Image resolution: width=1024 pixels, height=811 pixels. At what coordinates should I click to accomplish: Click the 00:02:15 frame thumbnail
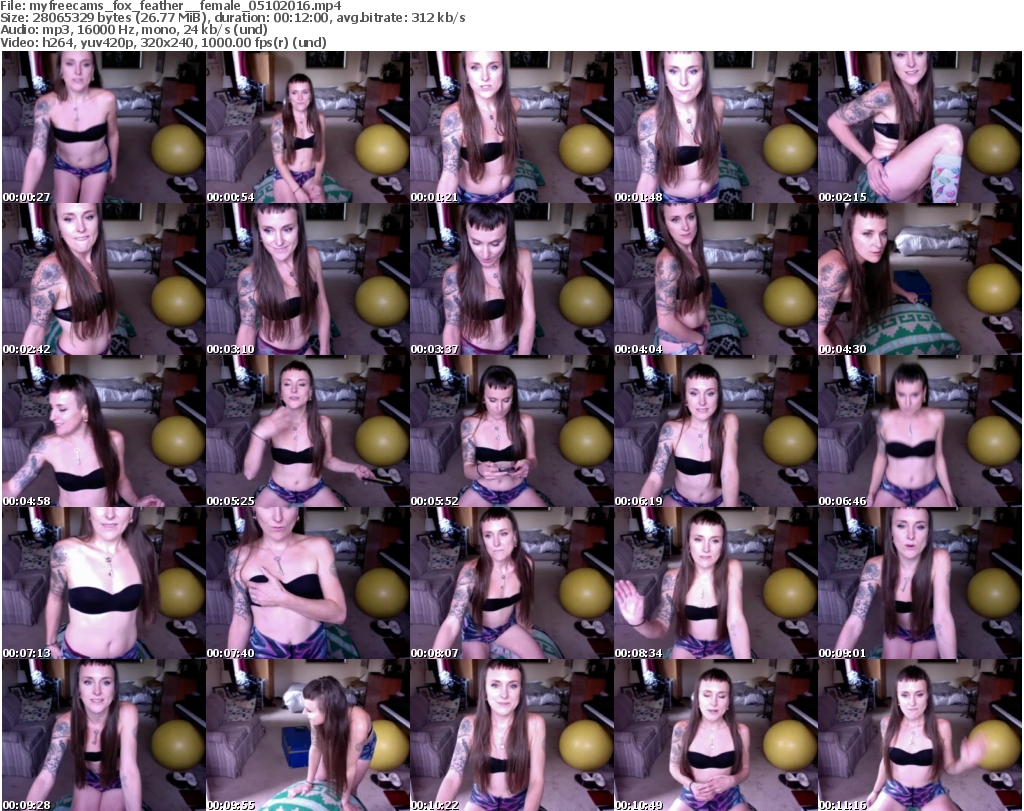919,127
